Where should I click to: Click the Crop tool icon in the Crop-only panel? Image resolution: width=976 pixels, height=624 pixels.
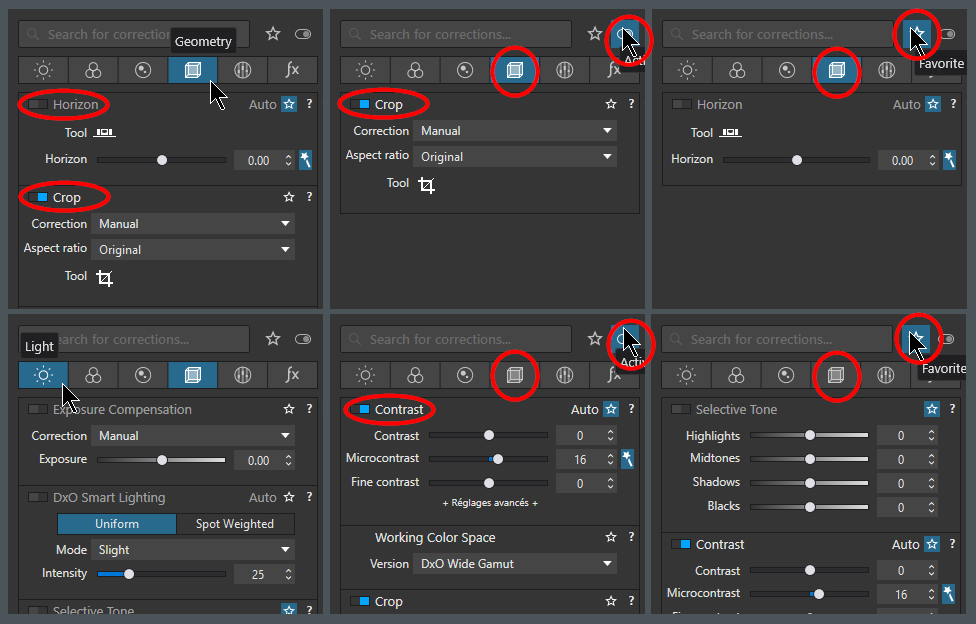click(x=426, y=185)
